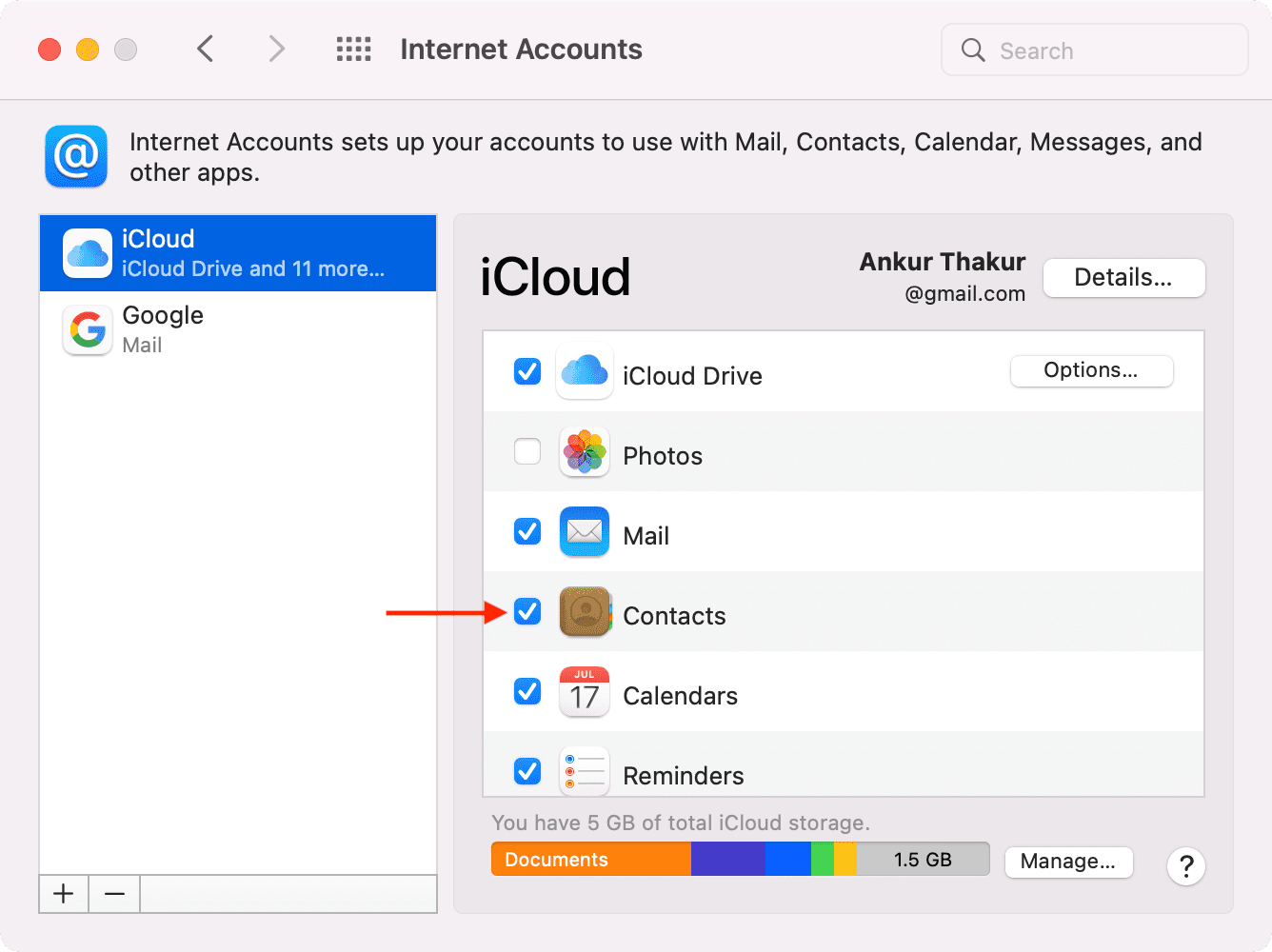Click the search field

(1093, 50)
